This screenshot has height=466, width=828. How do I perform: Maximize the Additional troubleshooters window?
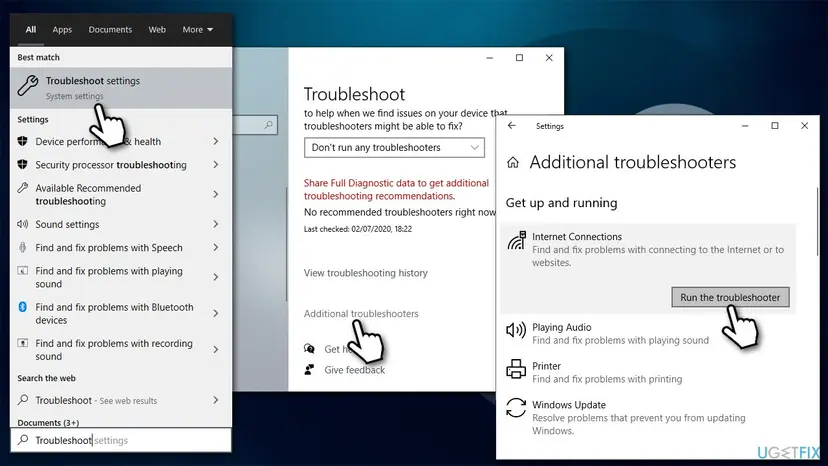pyautogui.click(x=775, y=126)
